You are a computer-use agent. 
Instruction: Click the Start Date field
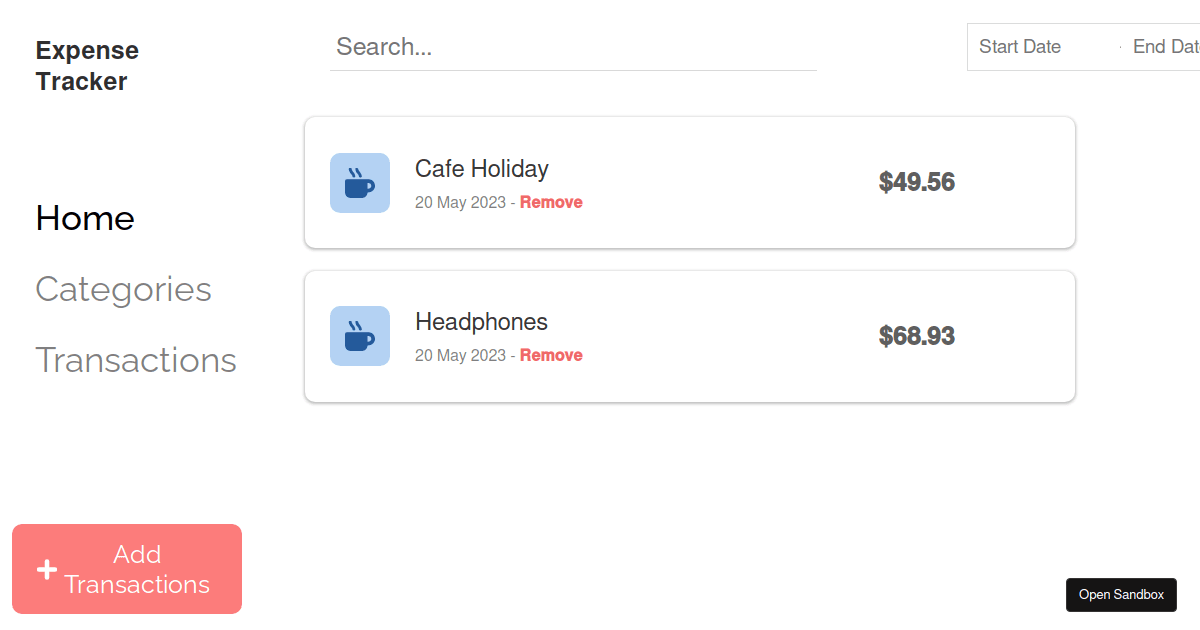click(x=1020, y=46)
